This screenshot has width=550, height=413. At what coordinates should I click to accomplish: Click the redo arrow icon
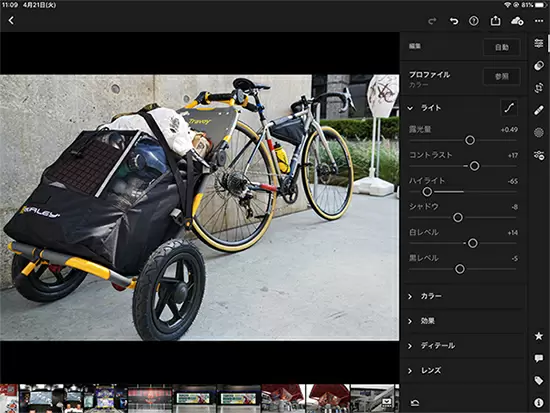[432, 21]
